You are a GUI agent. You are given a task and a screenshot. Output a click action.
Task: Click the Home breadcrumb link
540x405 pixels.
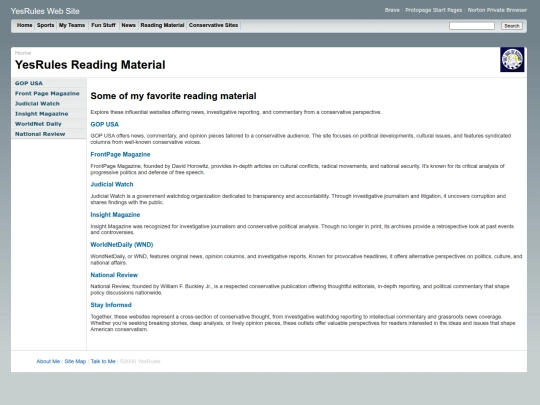(x=23, y=53)
